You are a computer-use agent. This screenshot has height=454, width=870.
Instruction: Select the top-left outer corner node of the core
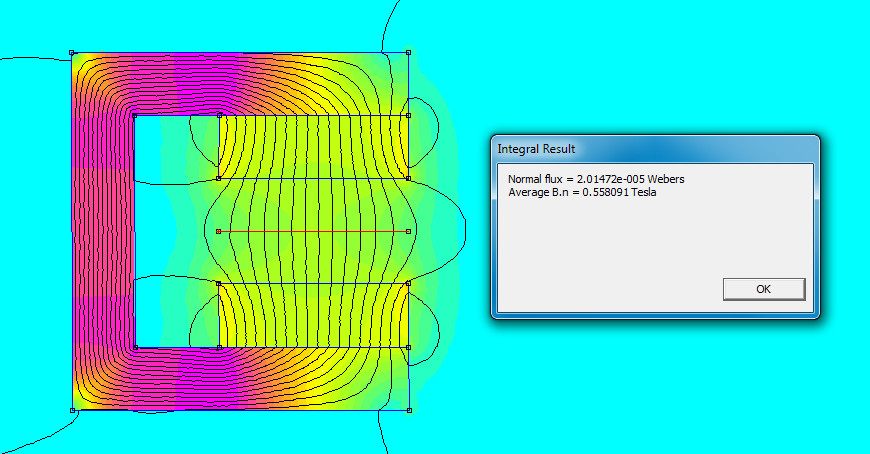click(72, 53)
